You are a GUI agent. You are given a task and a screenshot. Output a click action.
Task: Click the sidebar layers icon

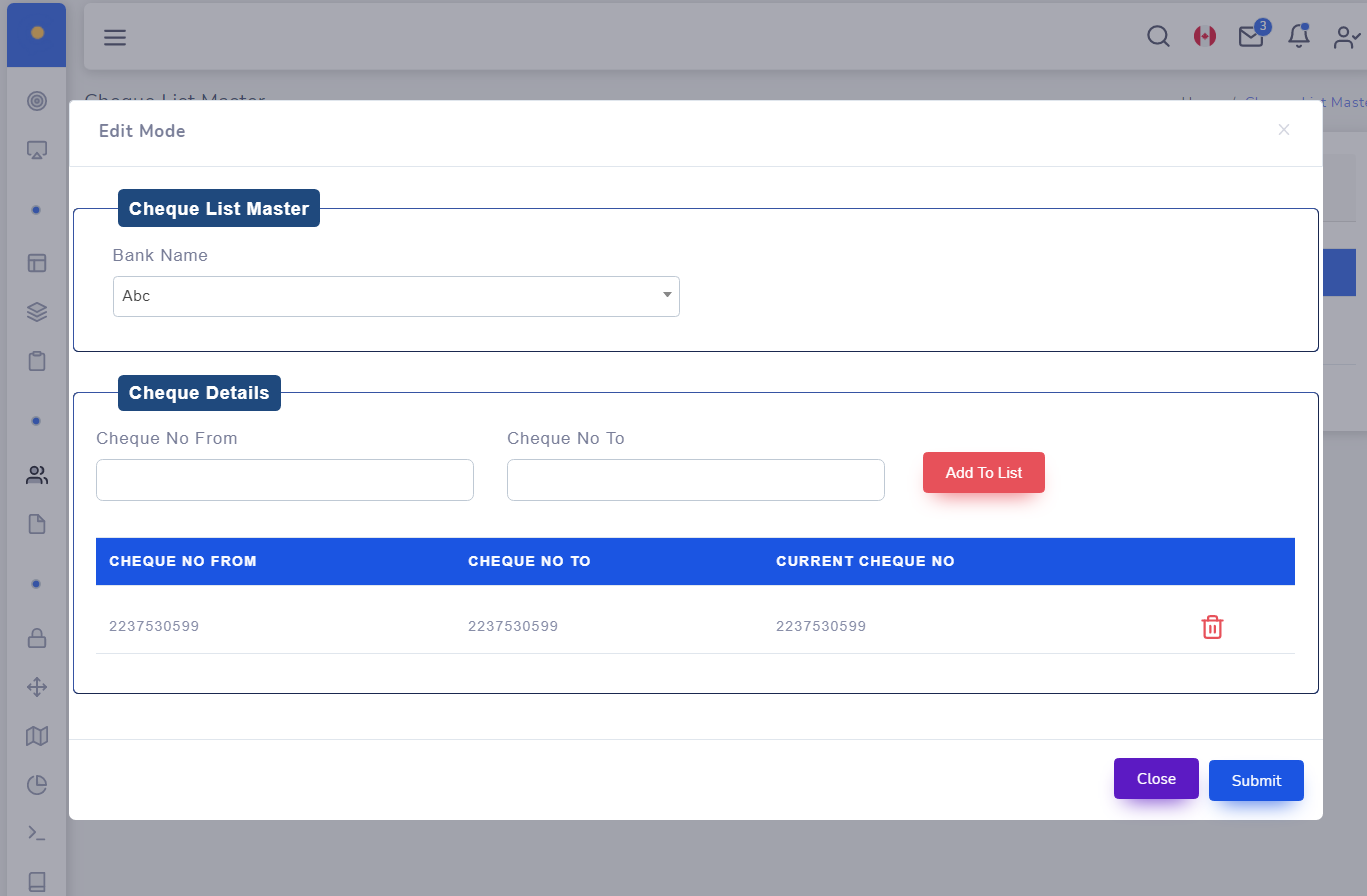37,312
